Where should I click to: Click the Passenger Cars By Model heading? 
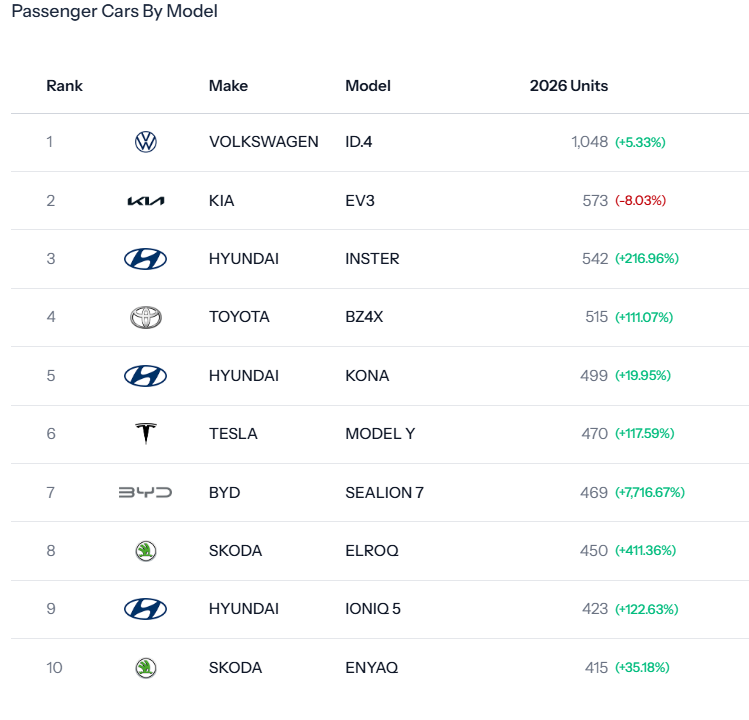click(115, 11)
